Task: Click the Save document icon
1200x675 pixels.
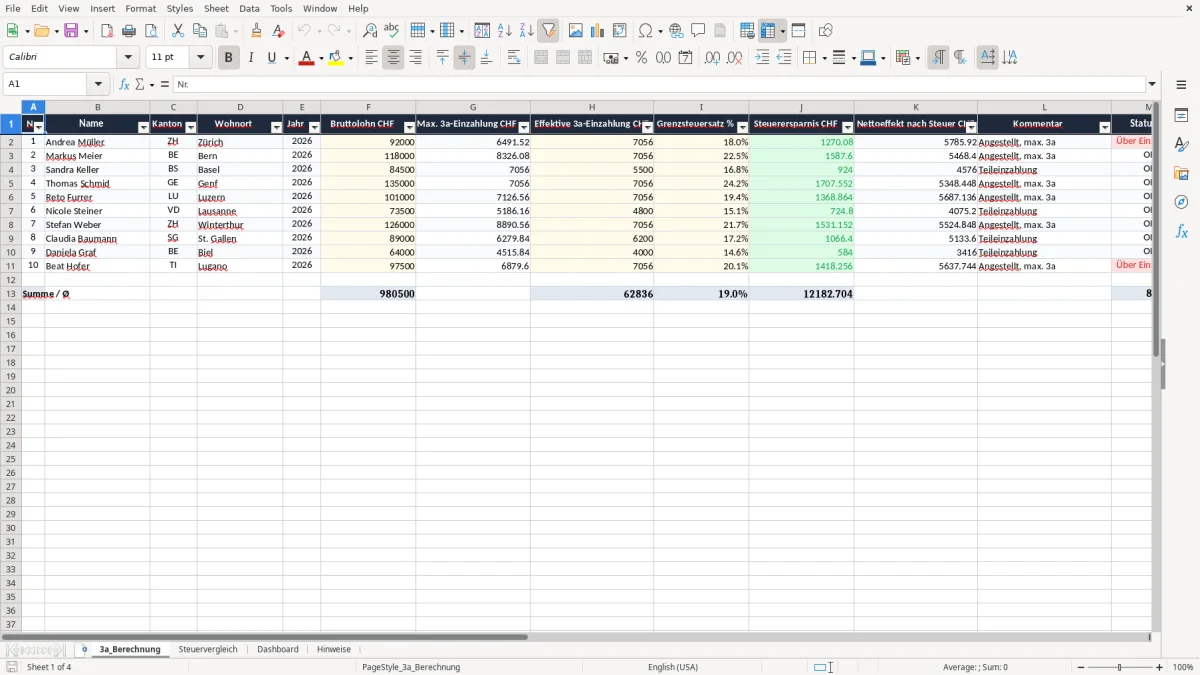Action: (x=70, y=31)
